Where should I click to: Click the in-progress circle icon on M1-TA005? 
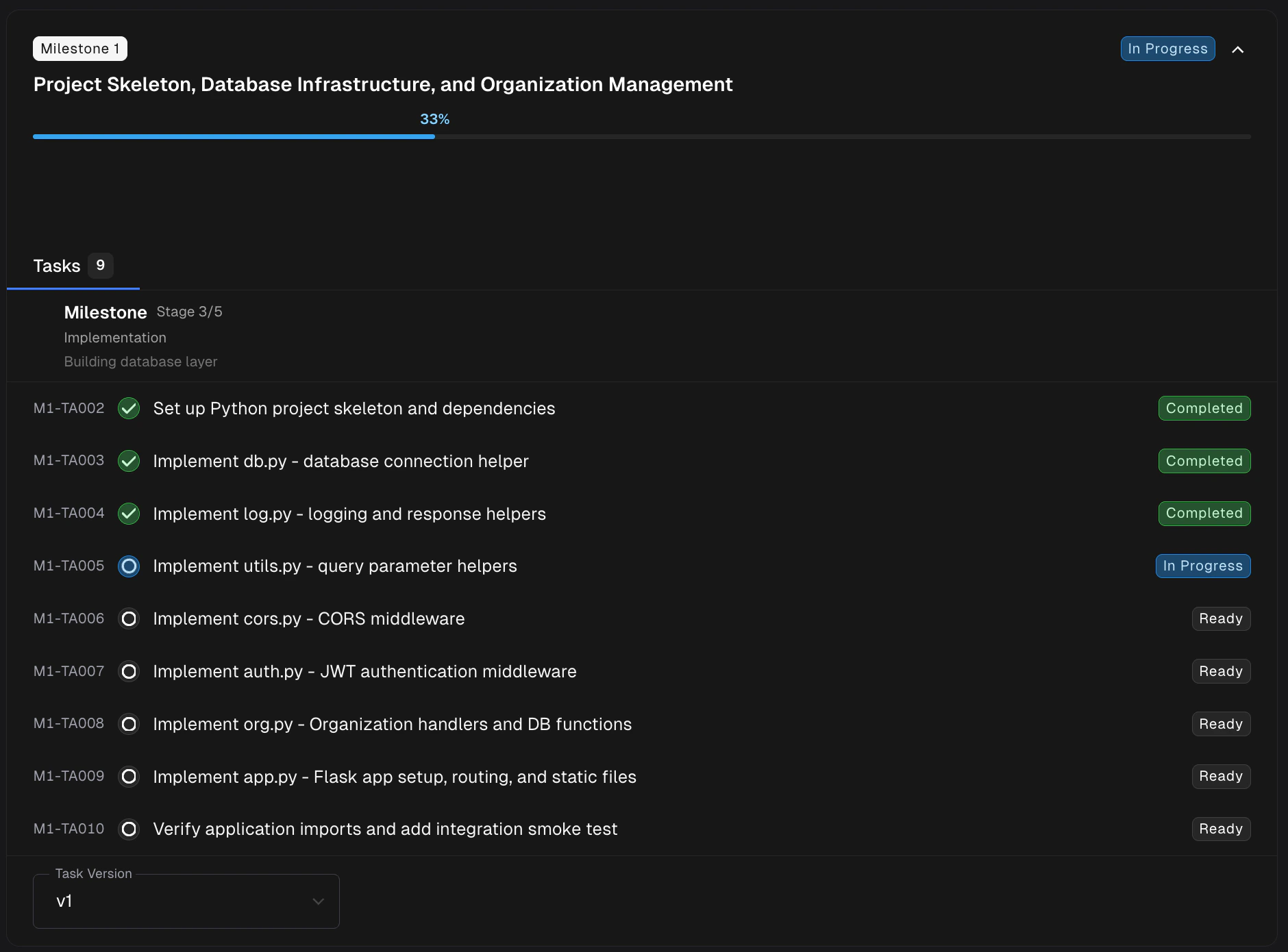(129, 566)
